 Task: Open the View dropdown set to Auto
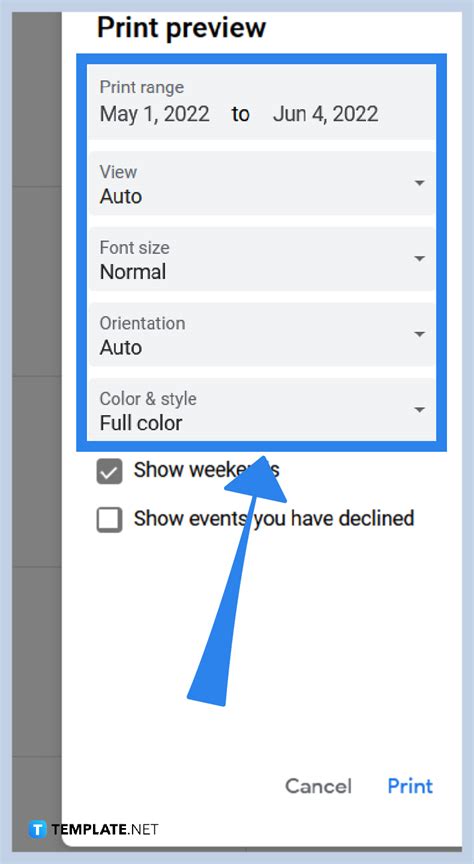point(262,183)
